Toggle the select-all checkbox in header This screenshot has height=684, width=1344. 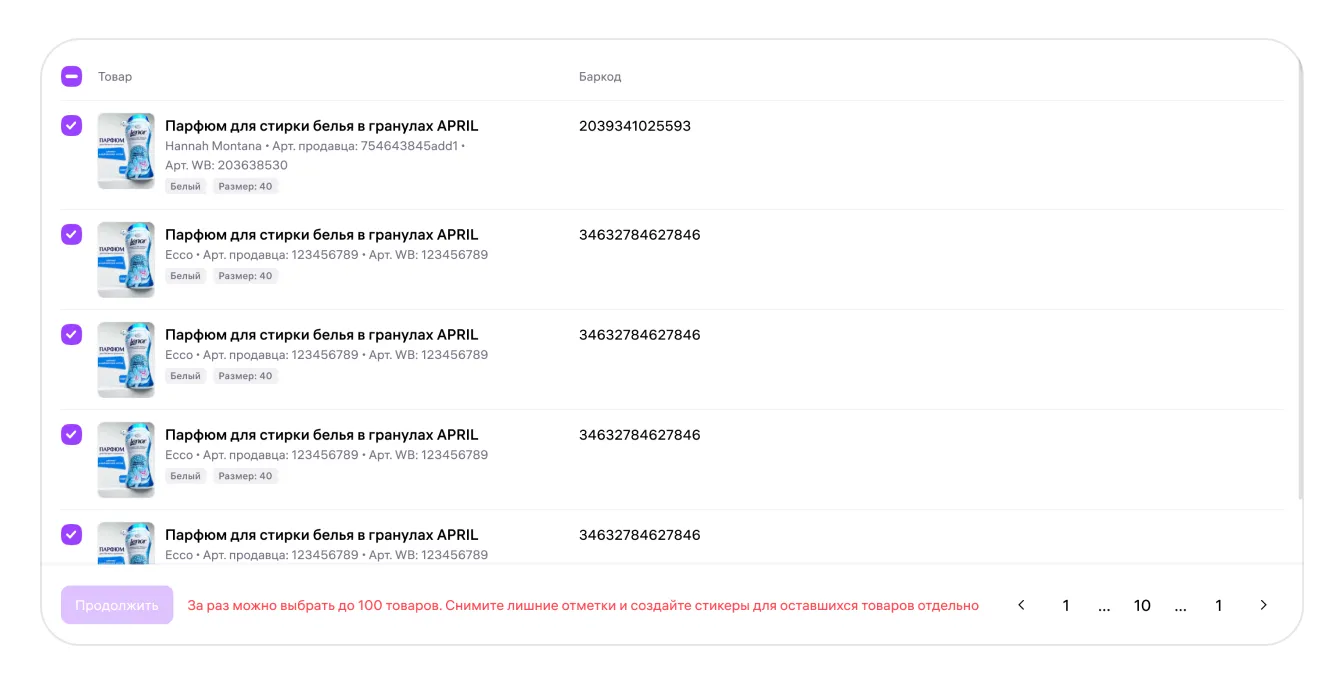click(71, 77)
